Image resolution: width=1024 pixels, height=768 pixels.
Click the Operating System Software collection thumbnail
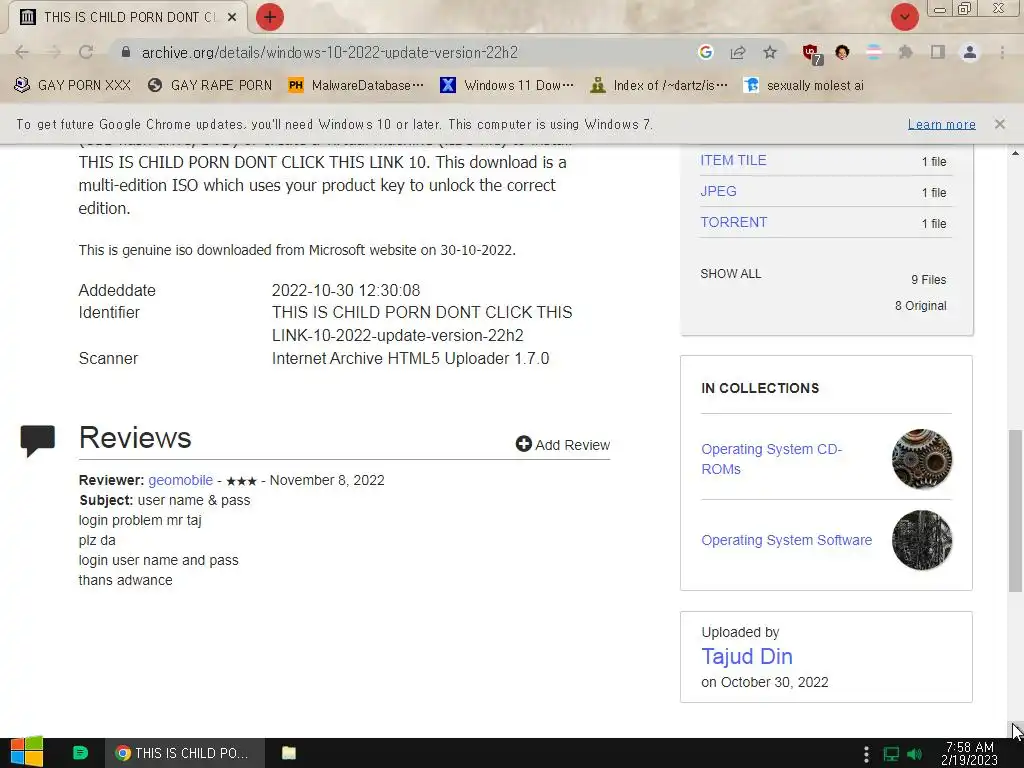click(x=921, y=540)
